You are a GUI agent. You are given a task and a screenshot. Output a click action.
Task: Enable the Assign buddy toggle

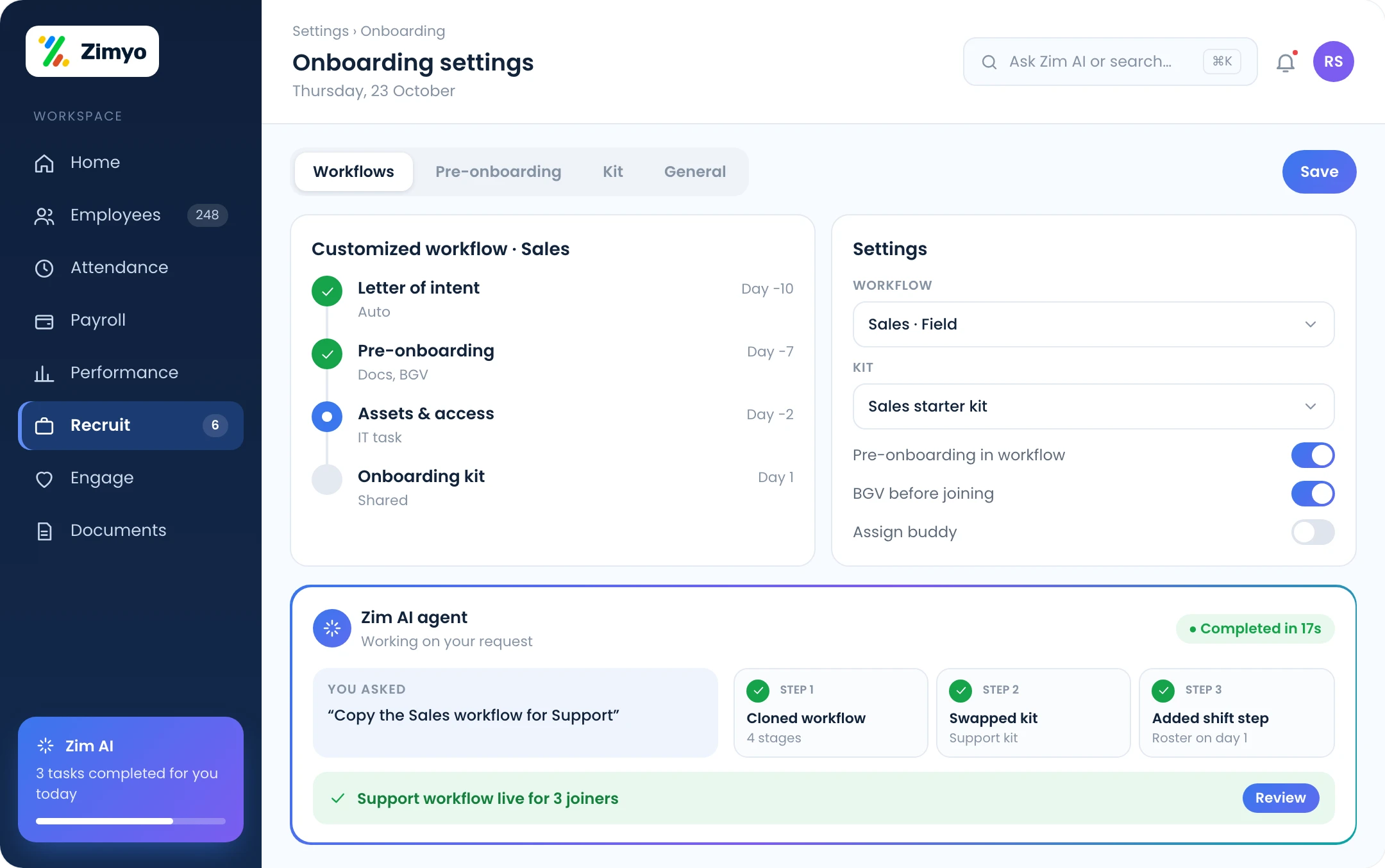point(1313,532)
